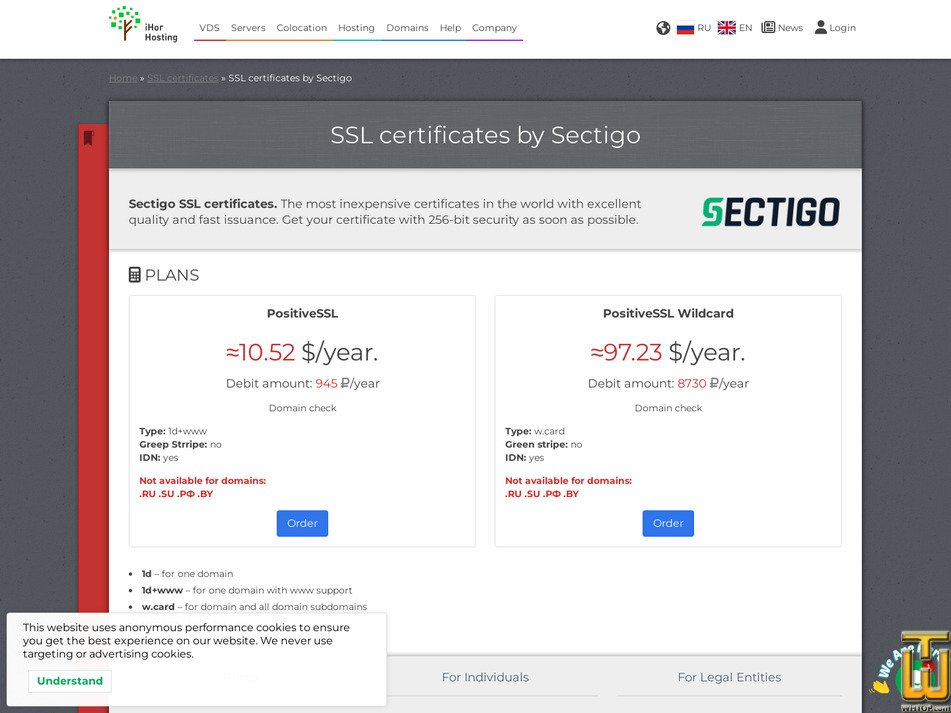Click the red bookmark ribbon icon
Viewport: 951px width, 713px height.
pos(89,138)
